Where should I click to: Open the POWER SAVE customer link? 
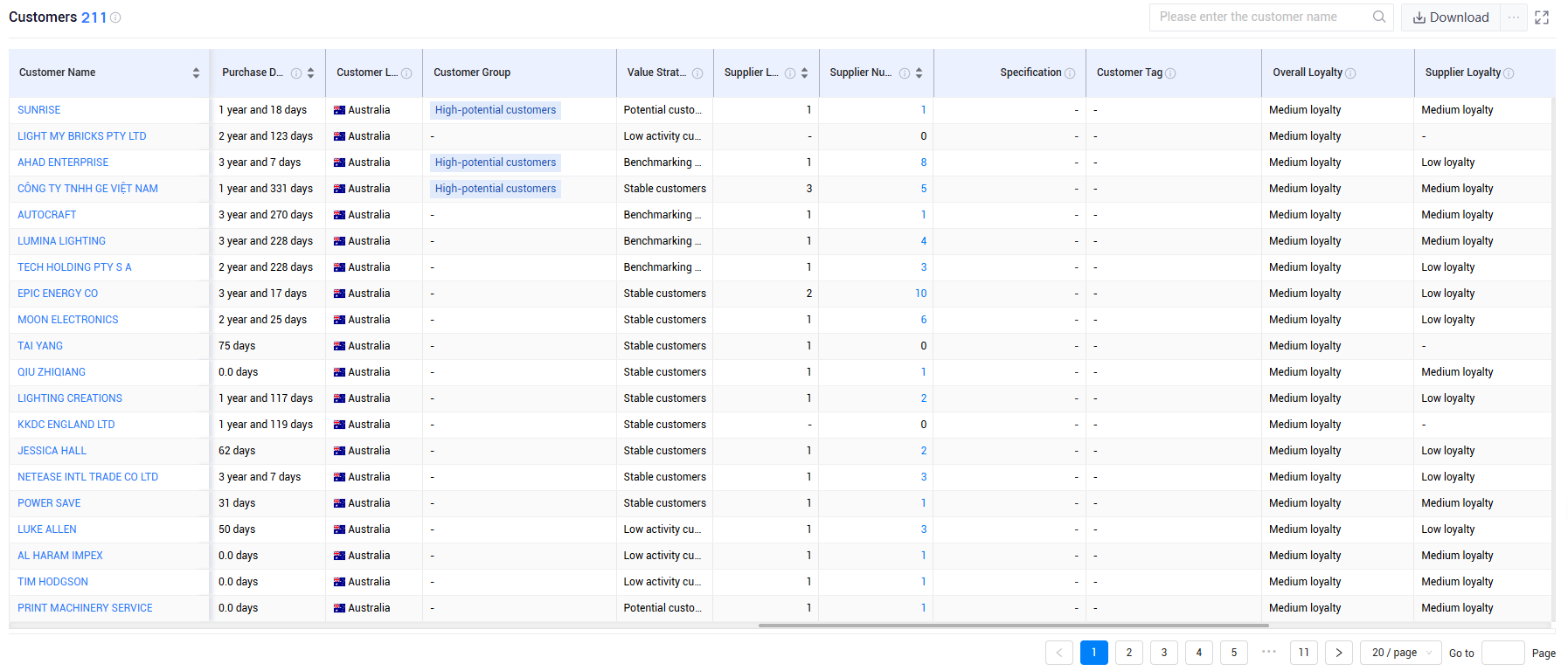[x=49, y=503]
